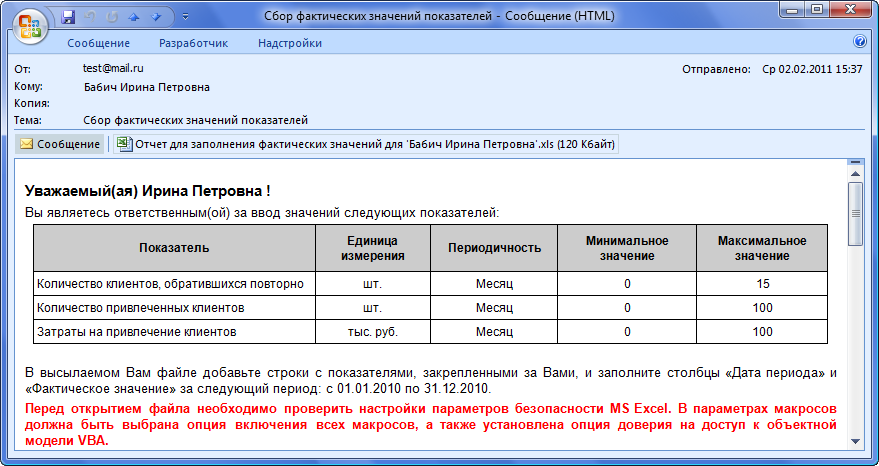Click the vertical scrollbar thumb
This screenshot has width=879, height=466.
tap(855, 214)
